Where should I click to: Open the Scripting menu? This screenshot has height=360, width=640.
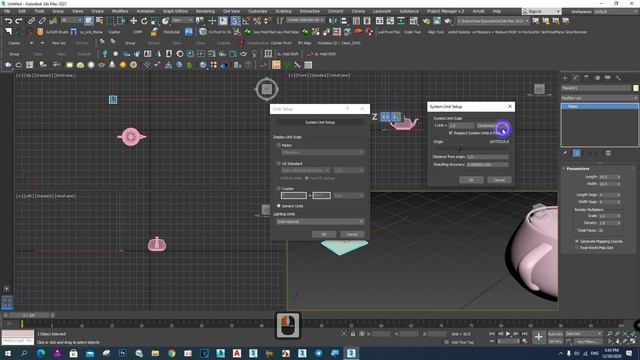(283, 11)
